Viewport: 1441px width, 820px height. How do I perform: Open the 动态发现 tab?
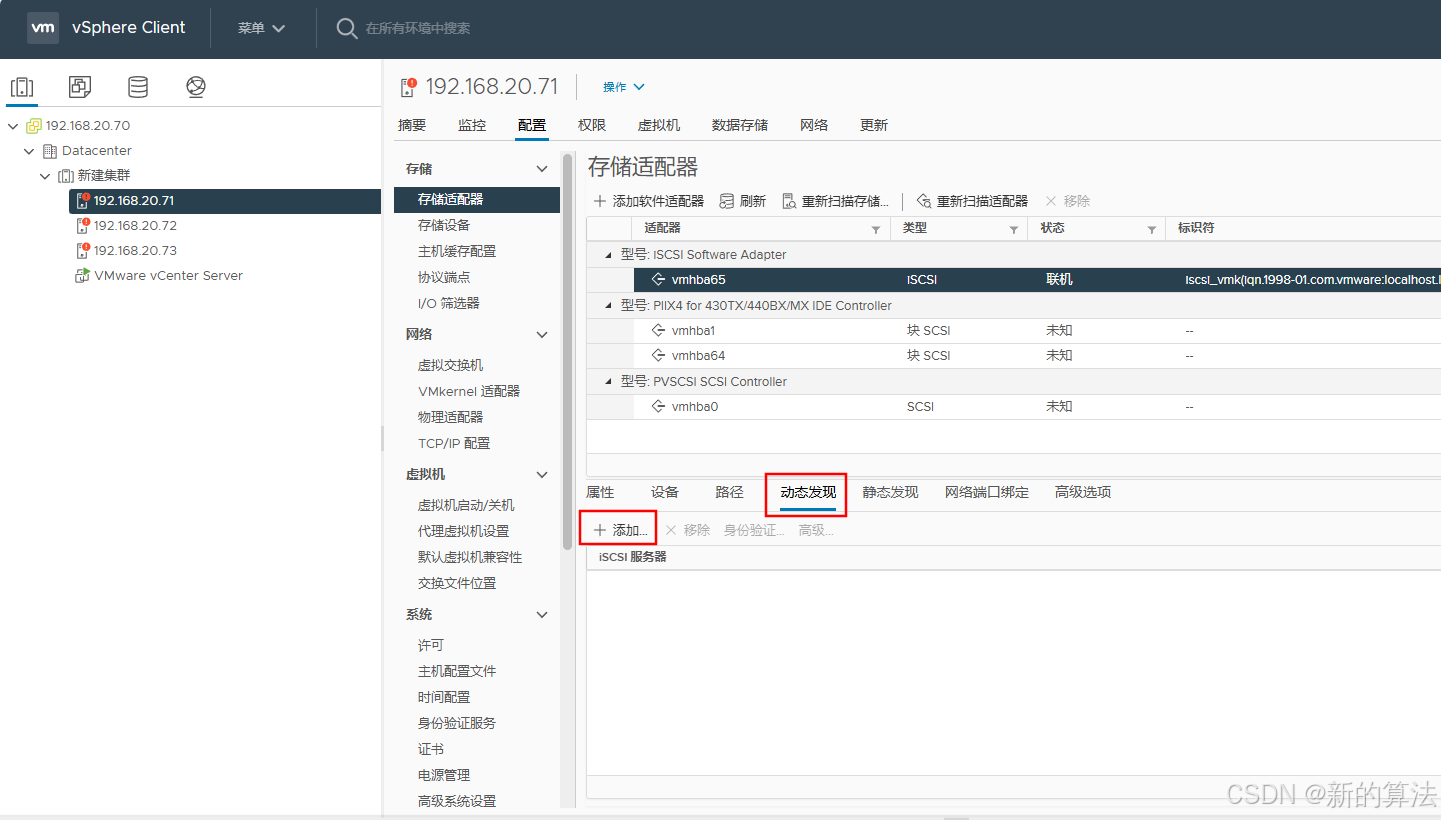click(808, 492)
